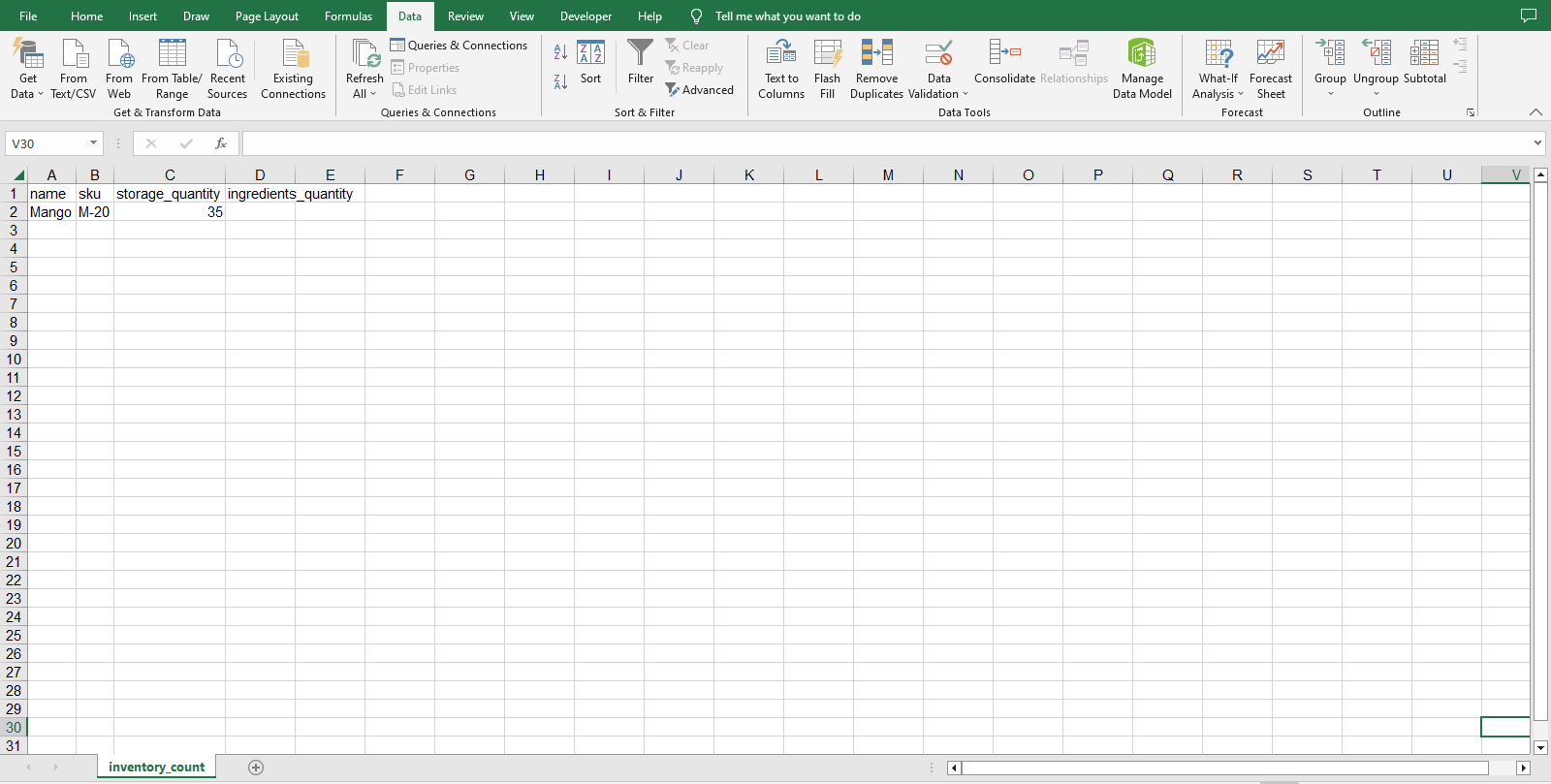This screenshot has width=1551, height=784.
Task: Open the Get Data menu
Action: (27, 69)
